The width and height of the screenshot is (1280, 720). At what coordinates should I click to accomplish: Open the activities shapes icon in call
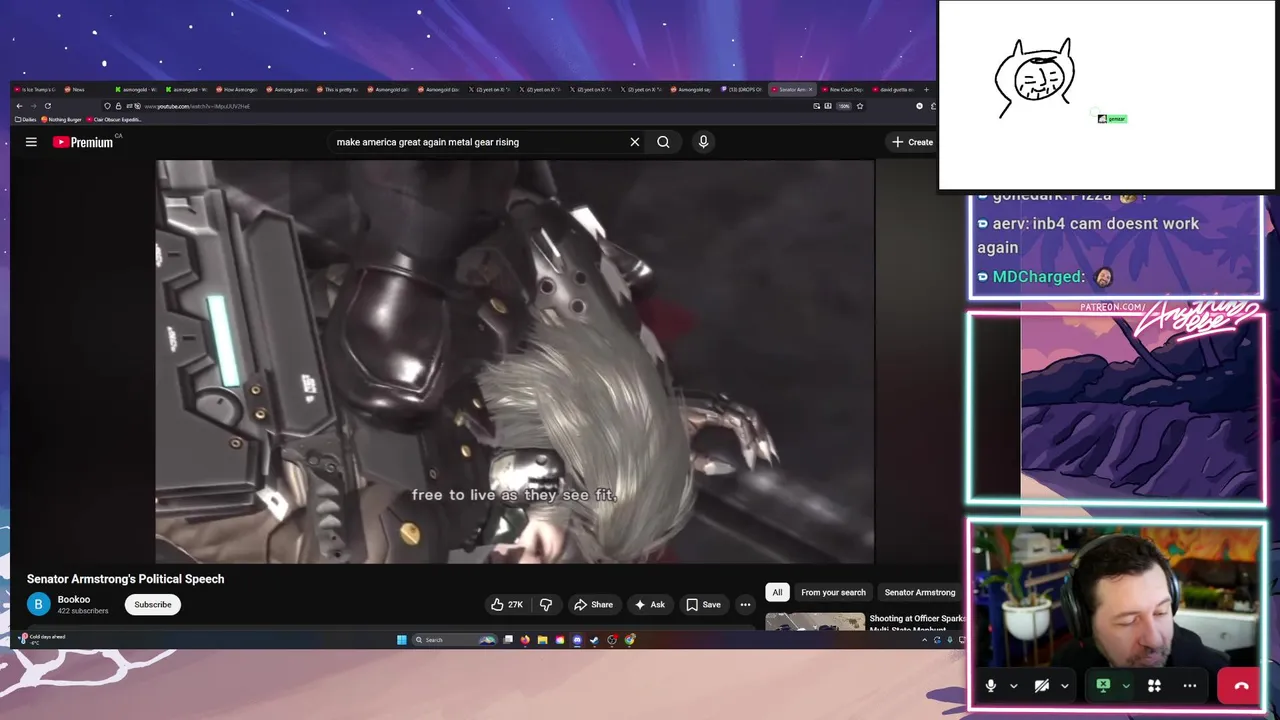pos(1154,686)
